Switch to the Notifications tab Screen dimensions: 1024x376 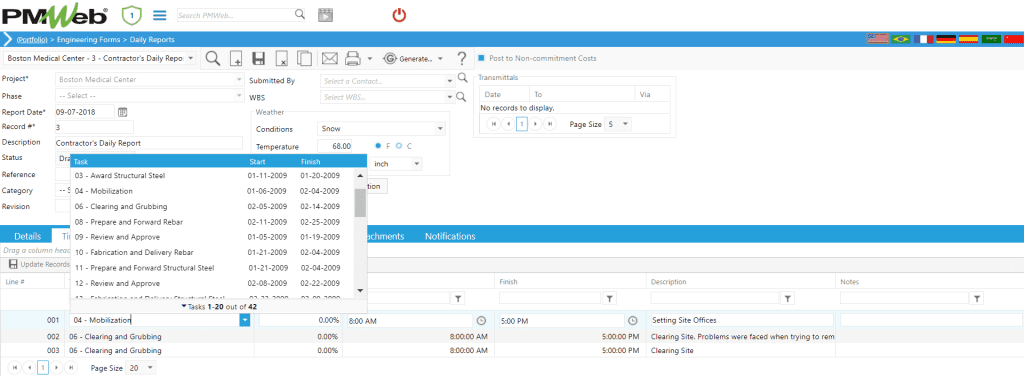click(450, 236)
